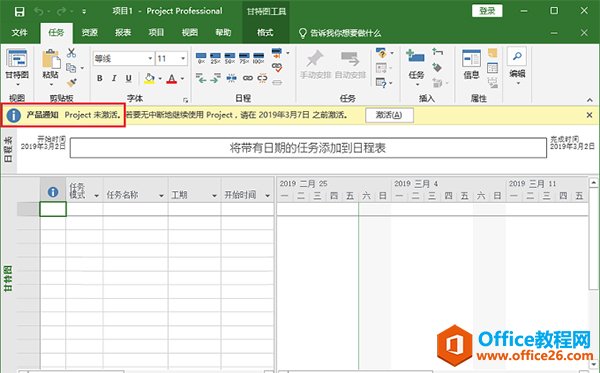
Task: Click the 激活(A) activate button
Action: click(389, 115)
